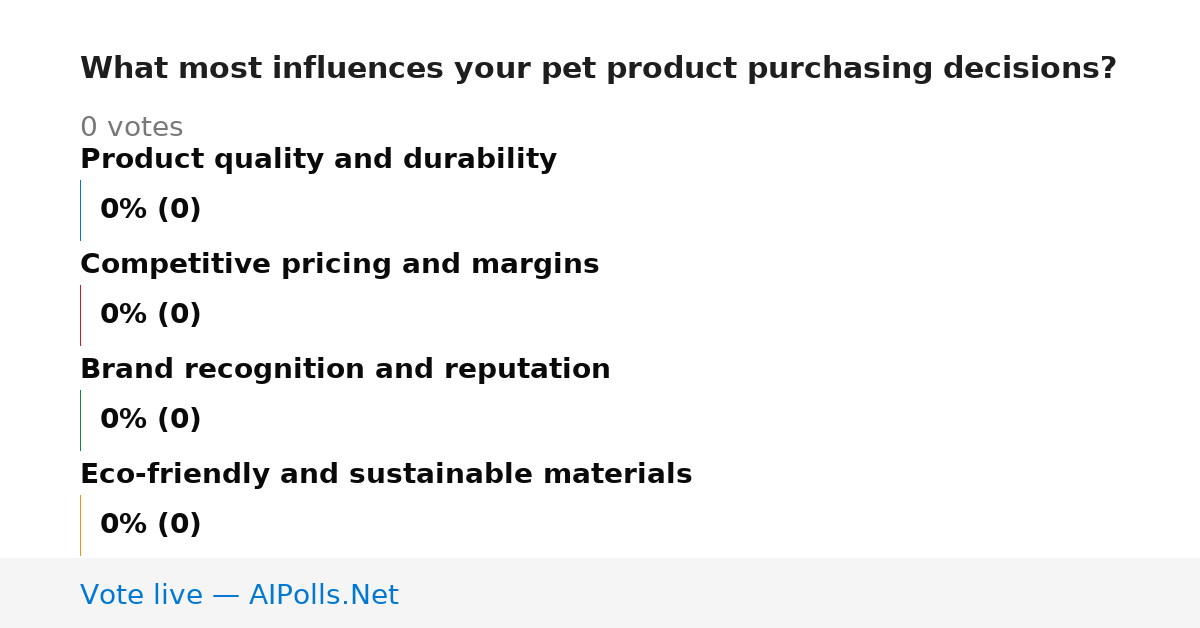Click the blue bar for product quality
1200x628 pixels.
[x=80, y=210]
